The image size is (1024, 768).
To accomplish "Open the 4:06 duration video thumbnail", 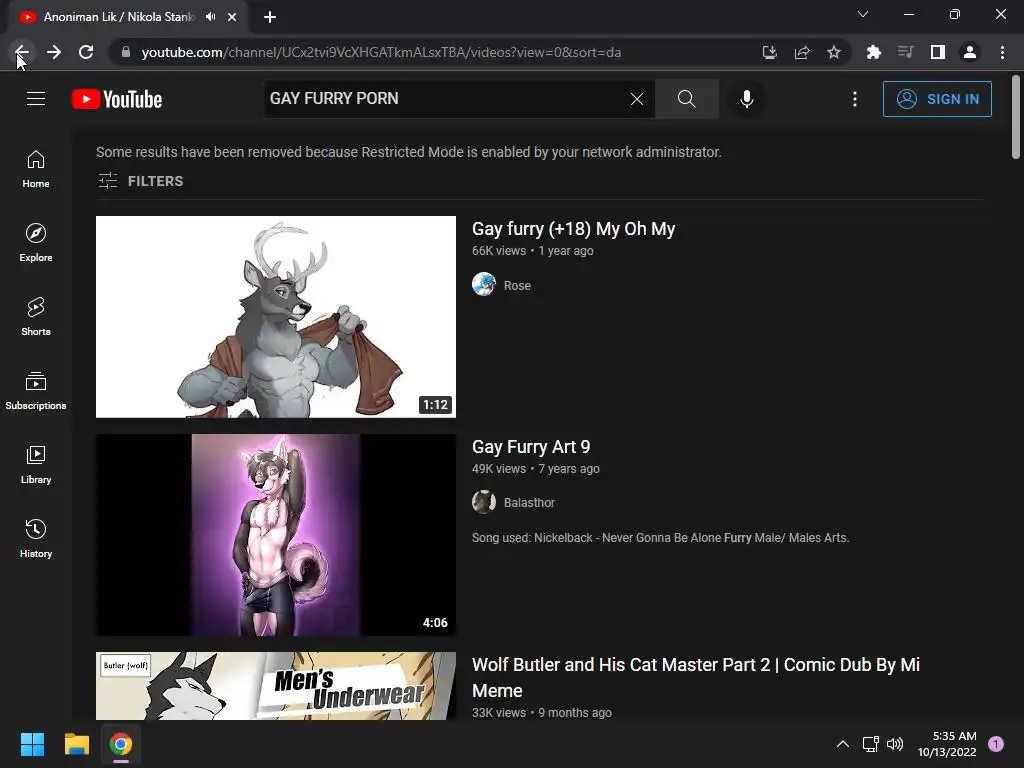I will pos(276,535).
